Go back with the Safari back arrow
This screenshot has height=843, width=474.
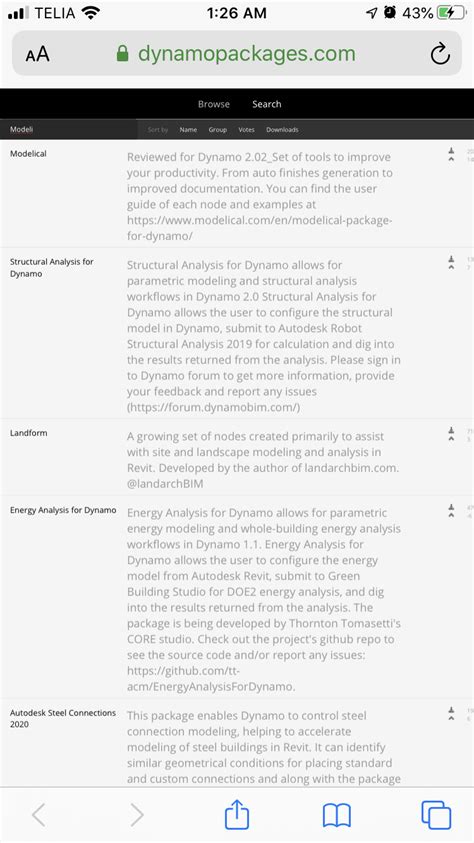point(38,816)
